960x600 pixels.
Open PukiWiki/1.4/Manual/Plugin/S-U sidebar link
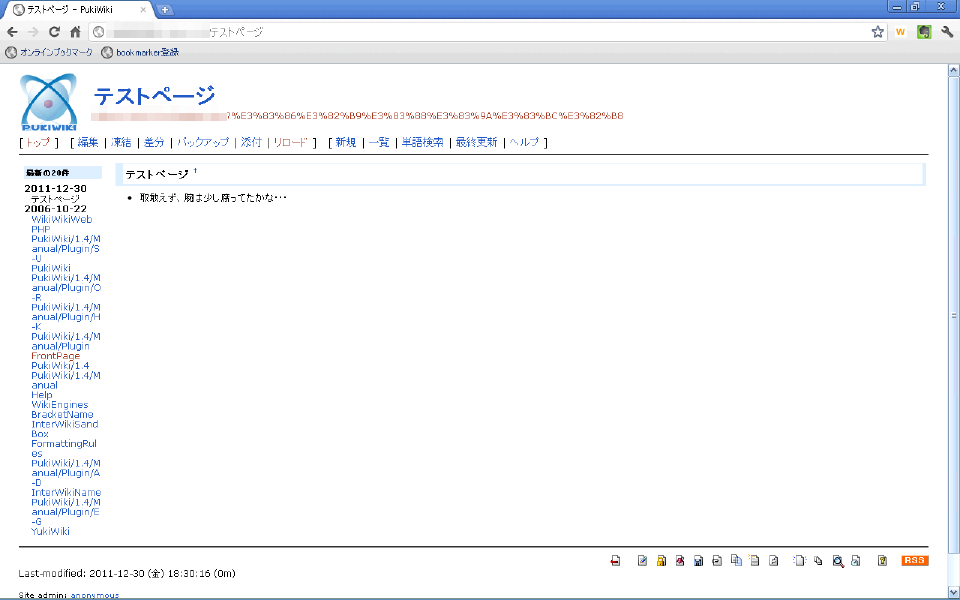(x=66, y=249)
